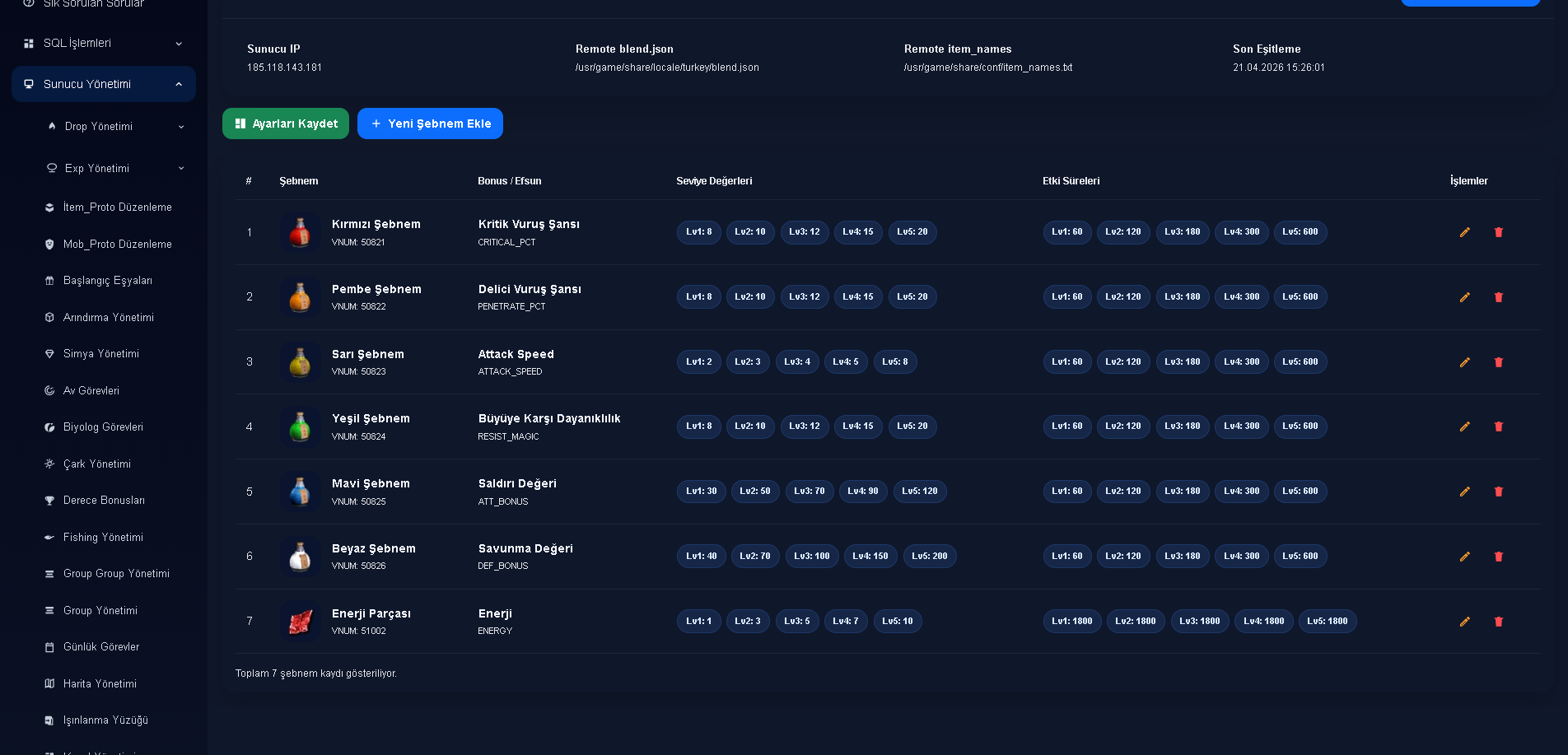Click the red Kırmızı Şebnem potion image
The height and width of the screenshot is (755, 1568).
(x=300, y=232)
